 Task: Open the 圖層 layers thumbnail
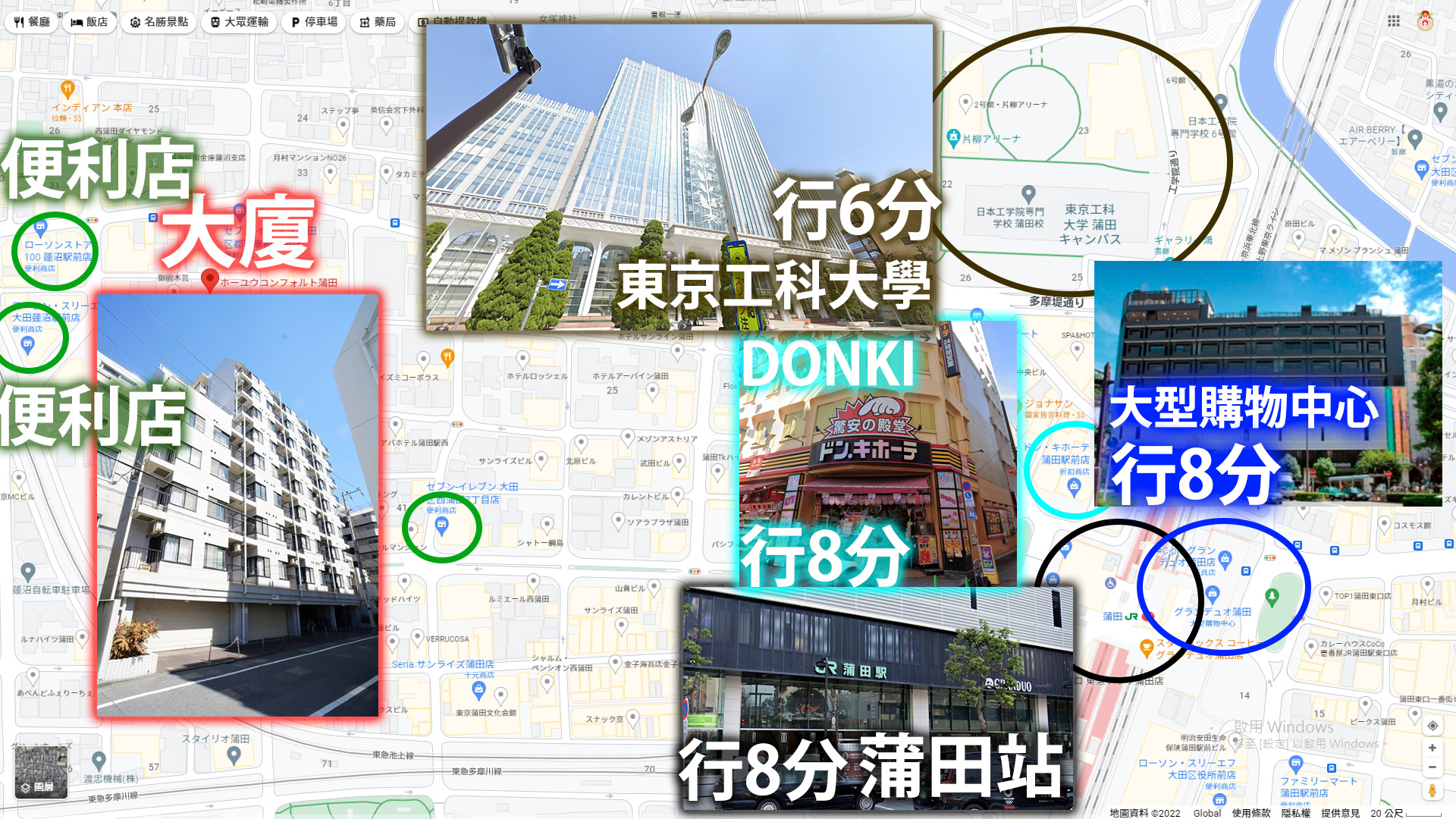click(x=41, y=772)
